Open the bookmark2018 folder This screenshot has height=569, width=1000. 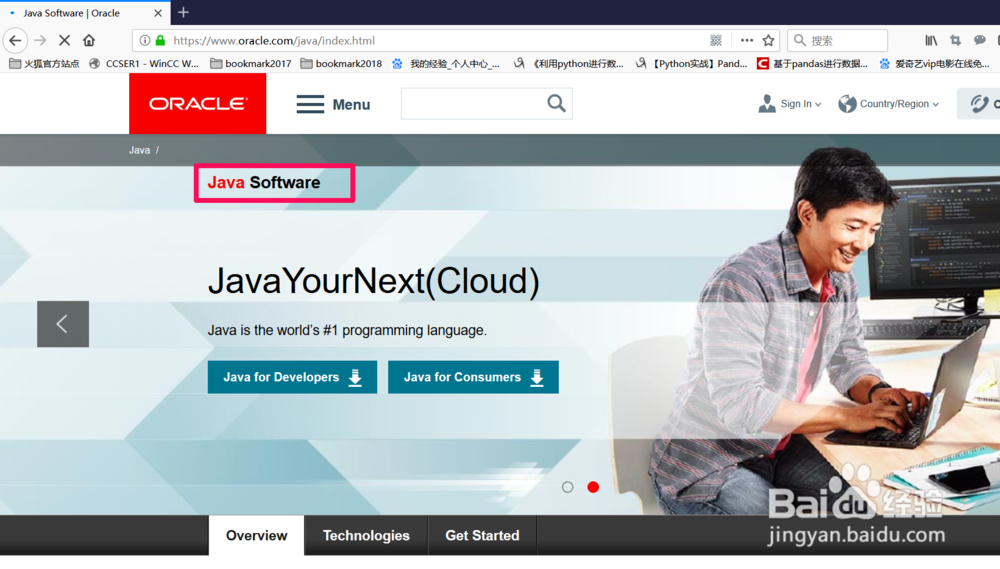341,64
